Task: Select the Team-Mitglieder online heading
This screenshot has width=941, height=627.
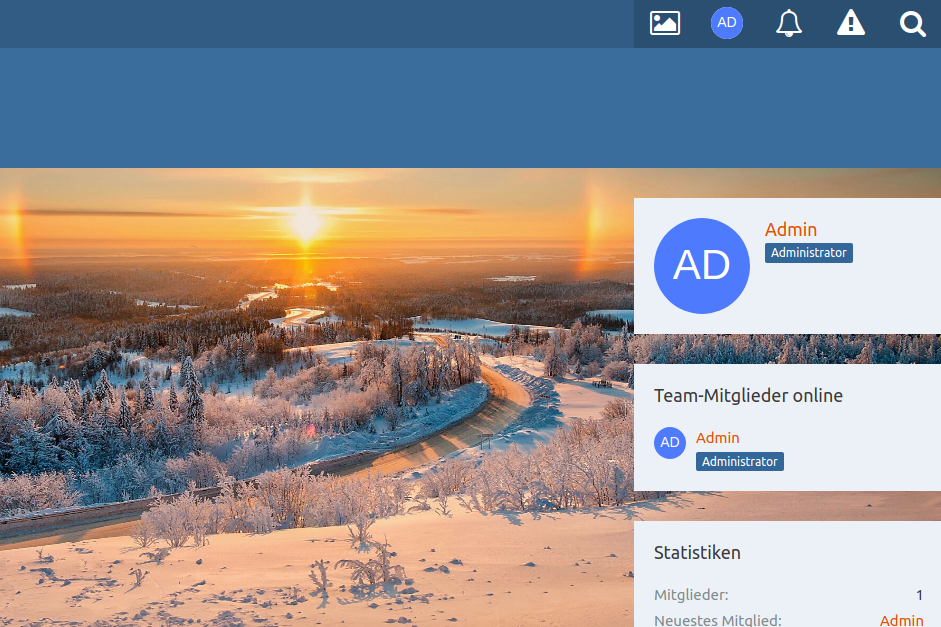Action: pos(748,396)
